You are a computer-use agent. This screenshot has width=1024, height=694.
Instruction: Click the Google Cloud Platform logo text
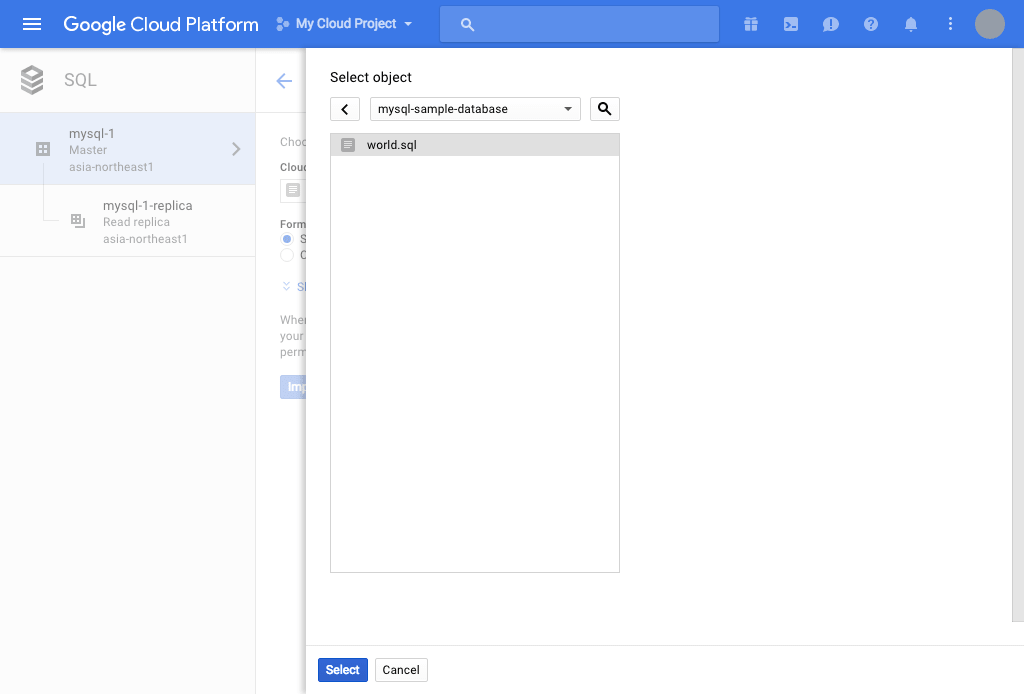(161, 24)
